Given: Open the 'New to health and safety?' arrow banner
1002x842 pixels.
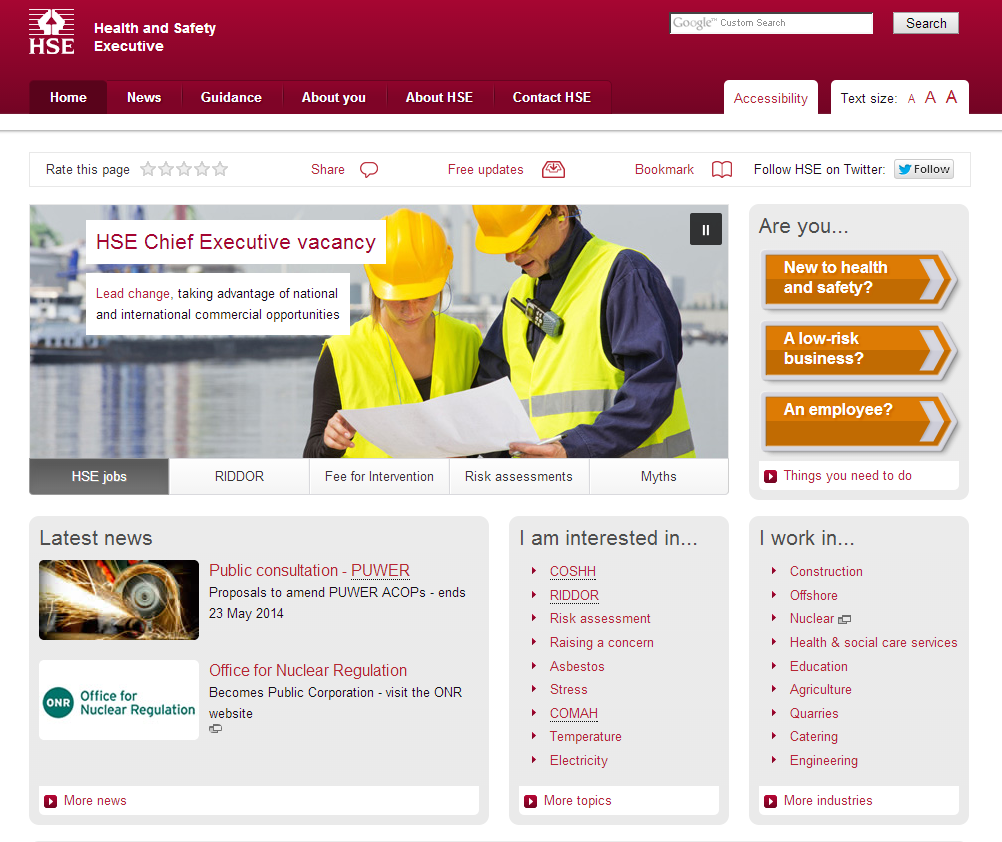Looking at the screenshot, I should pyautogui.click(x=858, y=279).
